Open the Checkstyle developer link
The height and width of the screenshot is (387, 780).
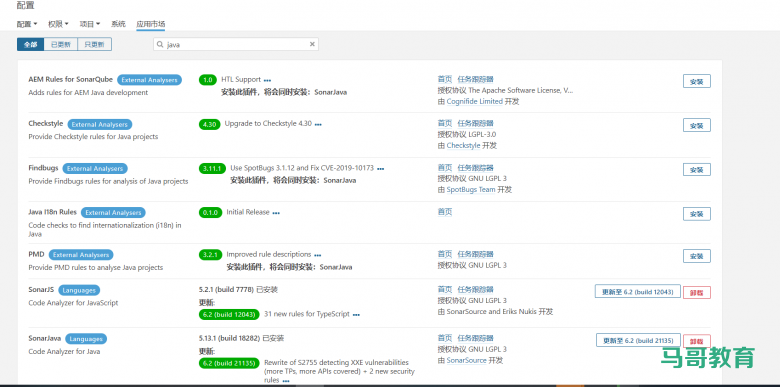463,146
